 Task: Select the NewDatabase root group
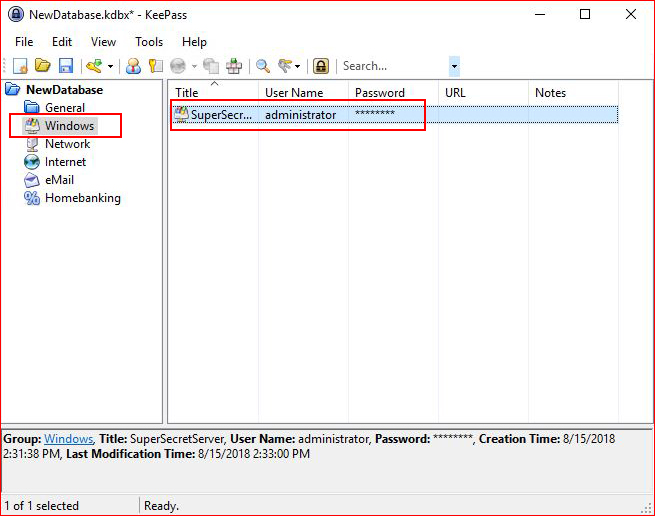tap(64, 90)
